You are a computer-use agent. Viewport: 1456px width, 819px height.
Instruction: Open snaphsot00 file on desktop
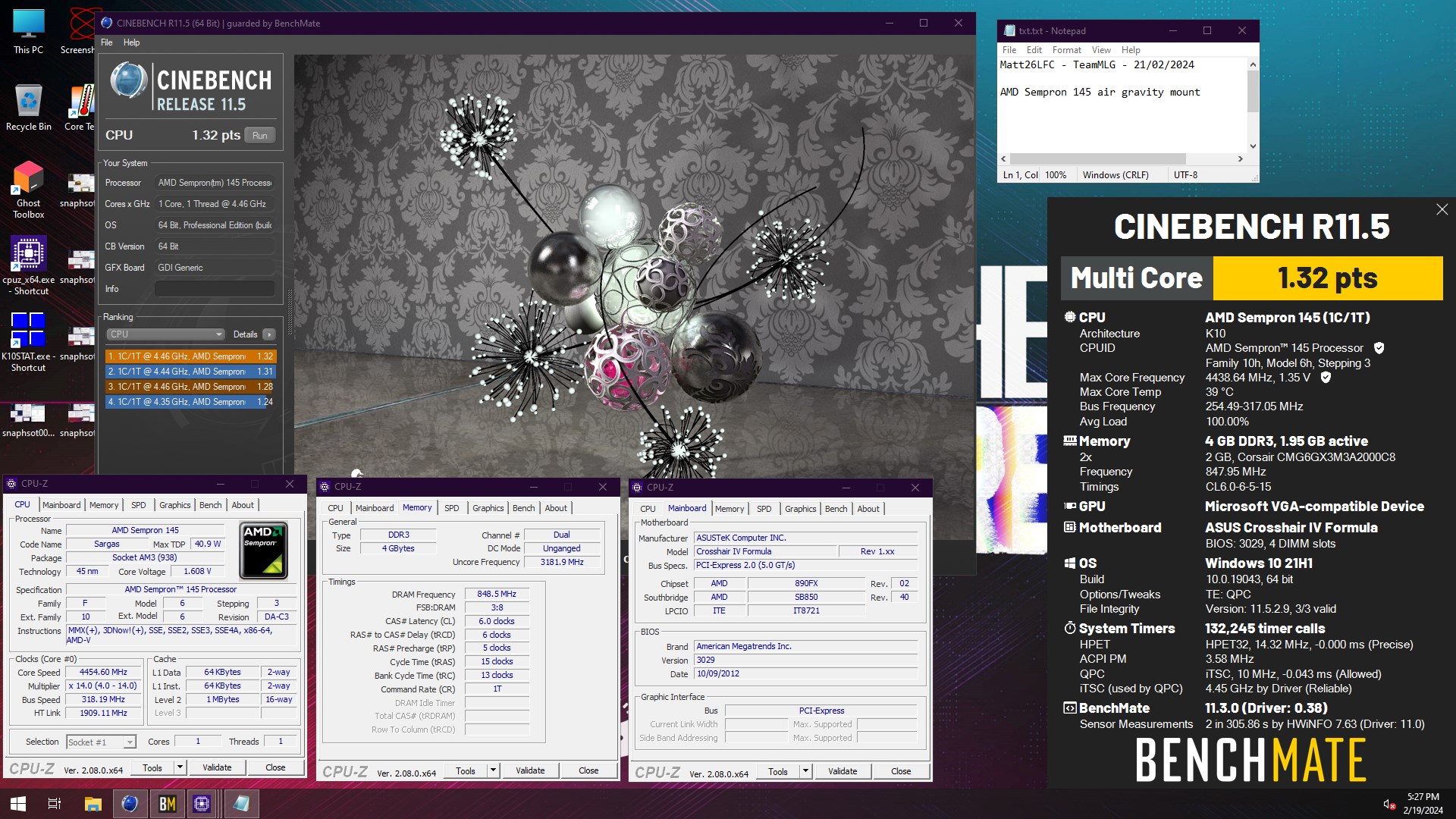click(28, 419)
